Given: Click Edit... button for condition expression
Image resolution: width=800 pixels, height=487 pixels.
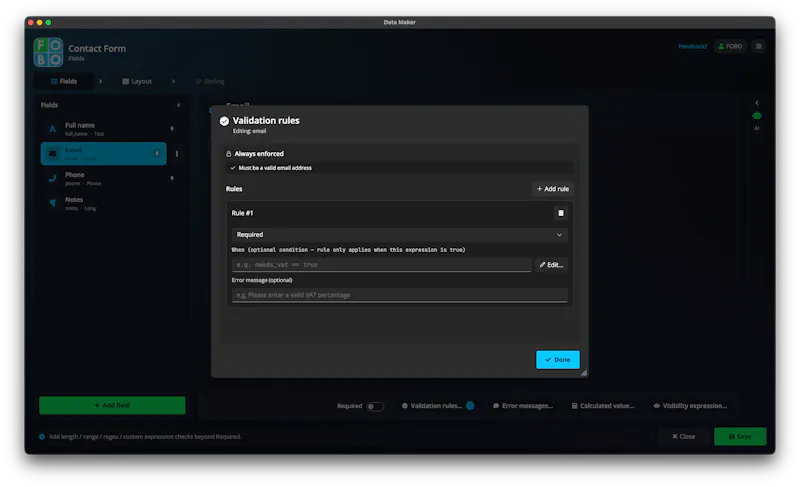Looking at the screenshot, I should pyautogui.click(x=551, y=265).
